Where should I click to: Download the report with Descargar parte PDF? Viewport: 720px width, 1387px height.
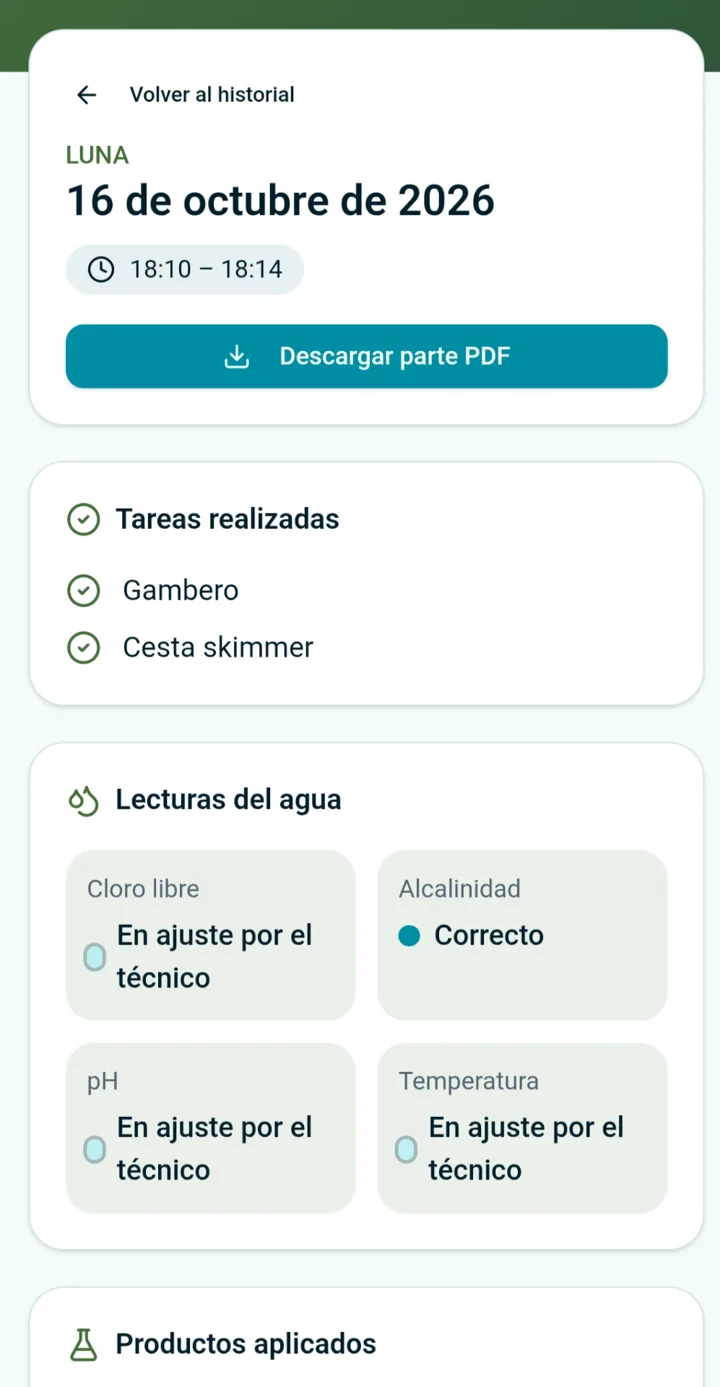367,356
